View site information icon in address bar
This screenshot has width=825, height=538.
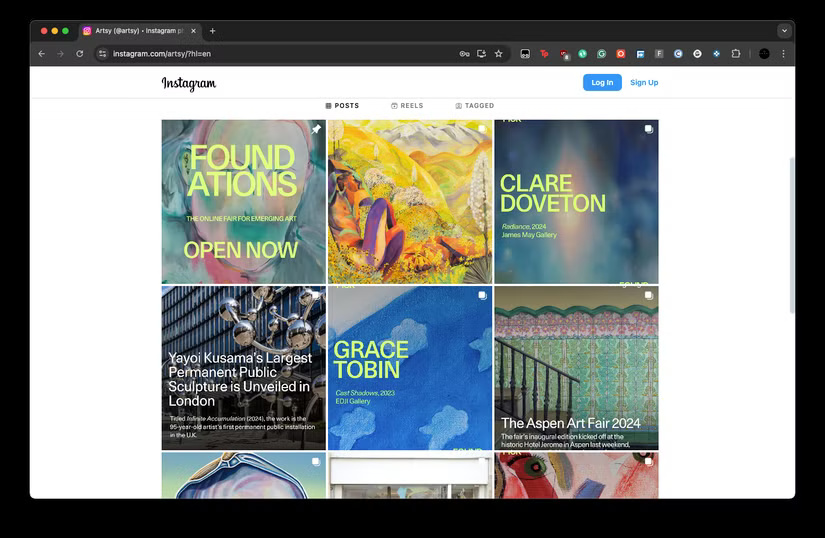point(103,54)
